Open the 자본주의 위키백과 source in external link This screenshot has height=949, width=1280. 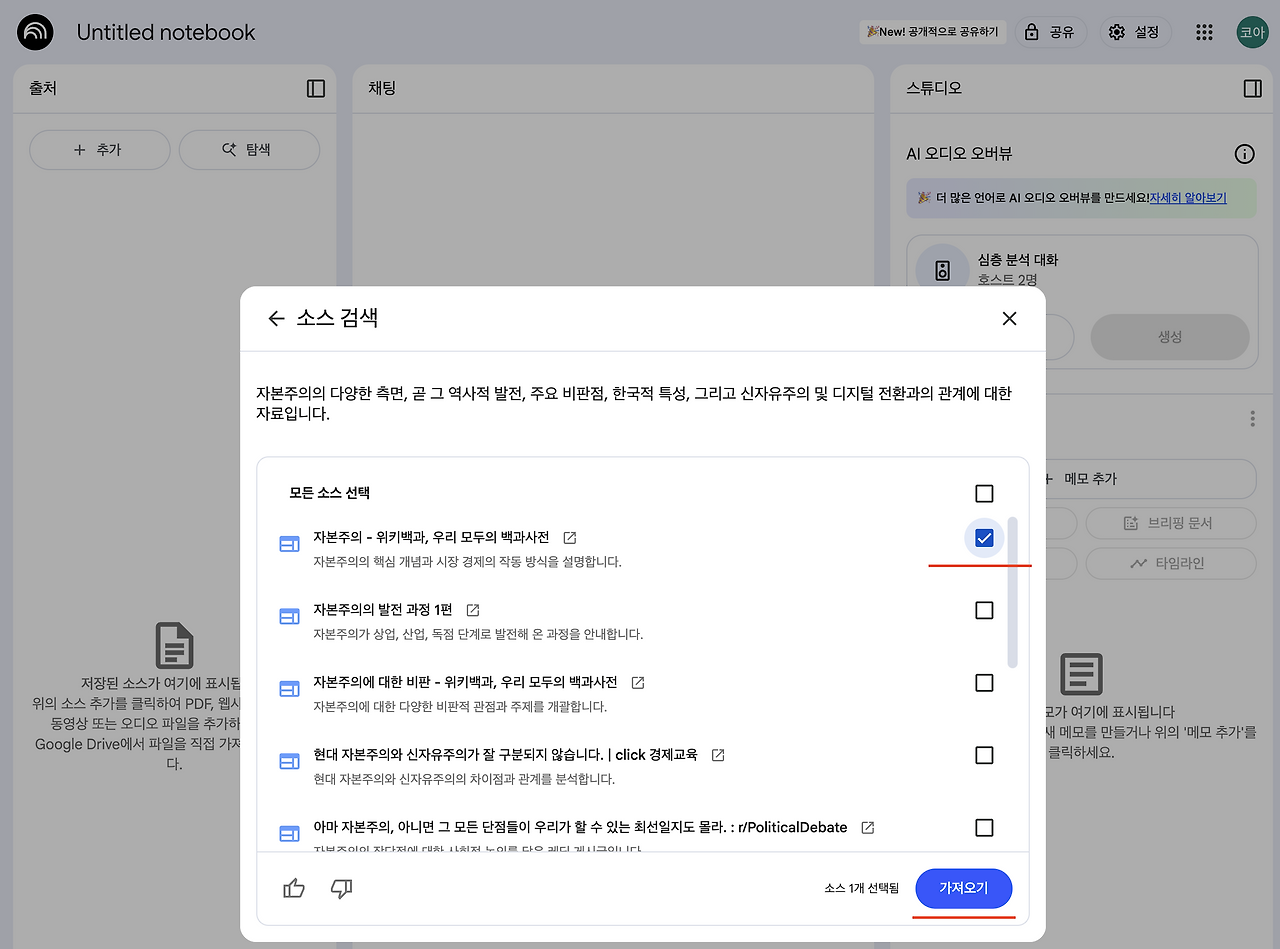point(568,537)
